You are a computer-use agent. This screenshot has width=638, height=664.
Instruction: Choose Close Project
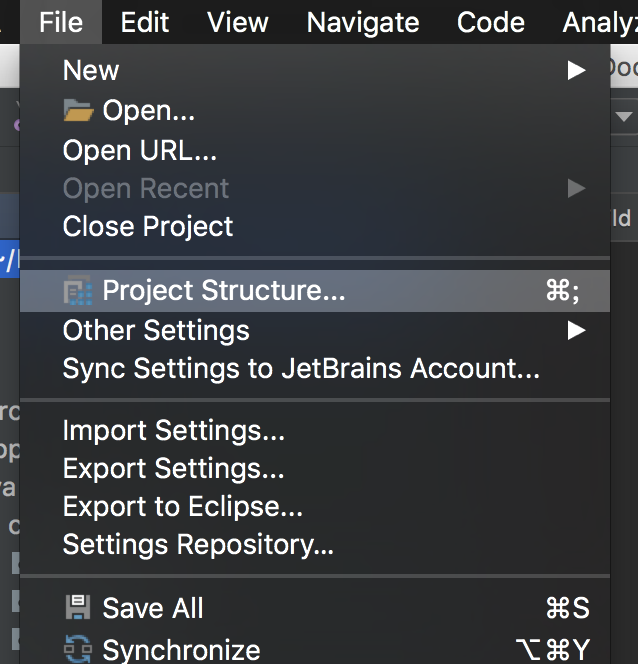tap(148, 226)
